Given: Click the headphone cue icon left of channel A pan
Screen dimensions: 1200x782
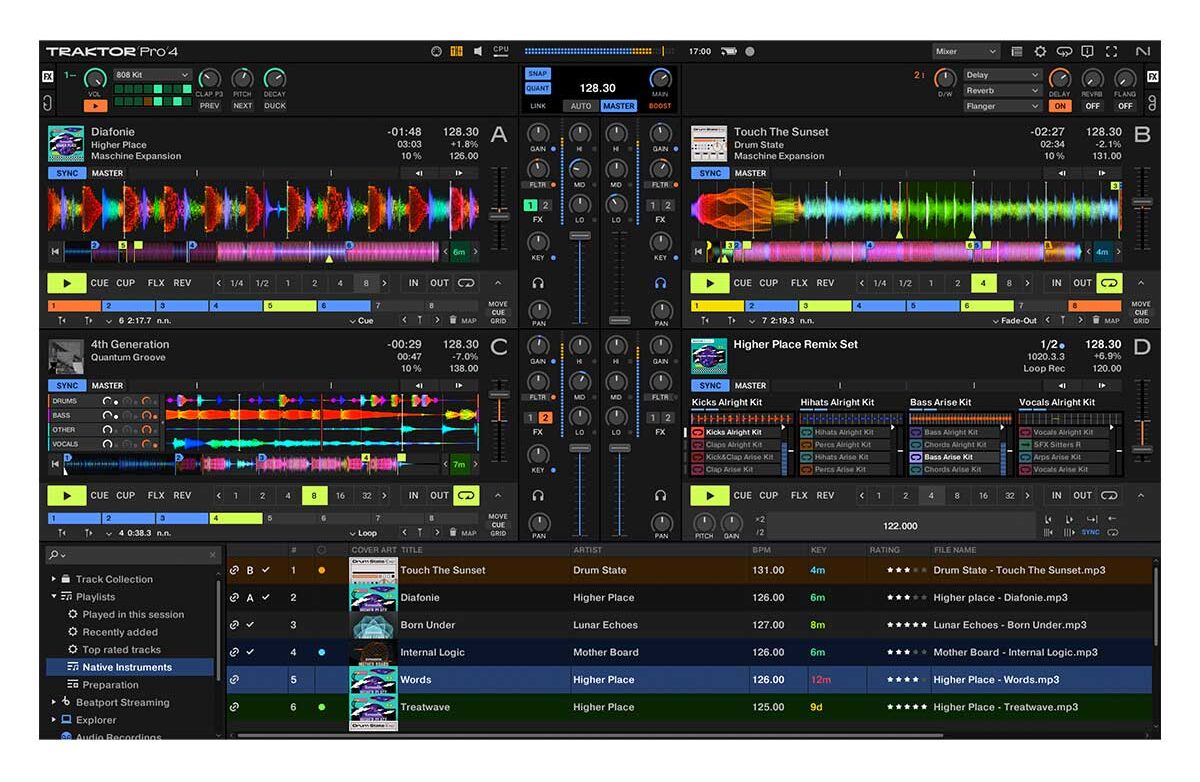Looking at the screenshot, I should [538, 283].
